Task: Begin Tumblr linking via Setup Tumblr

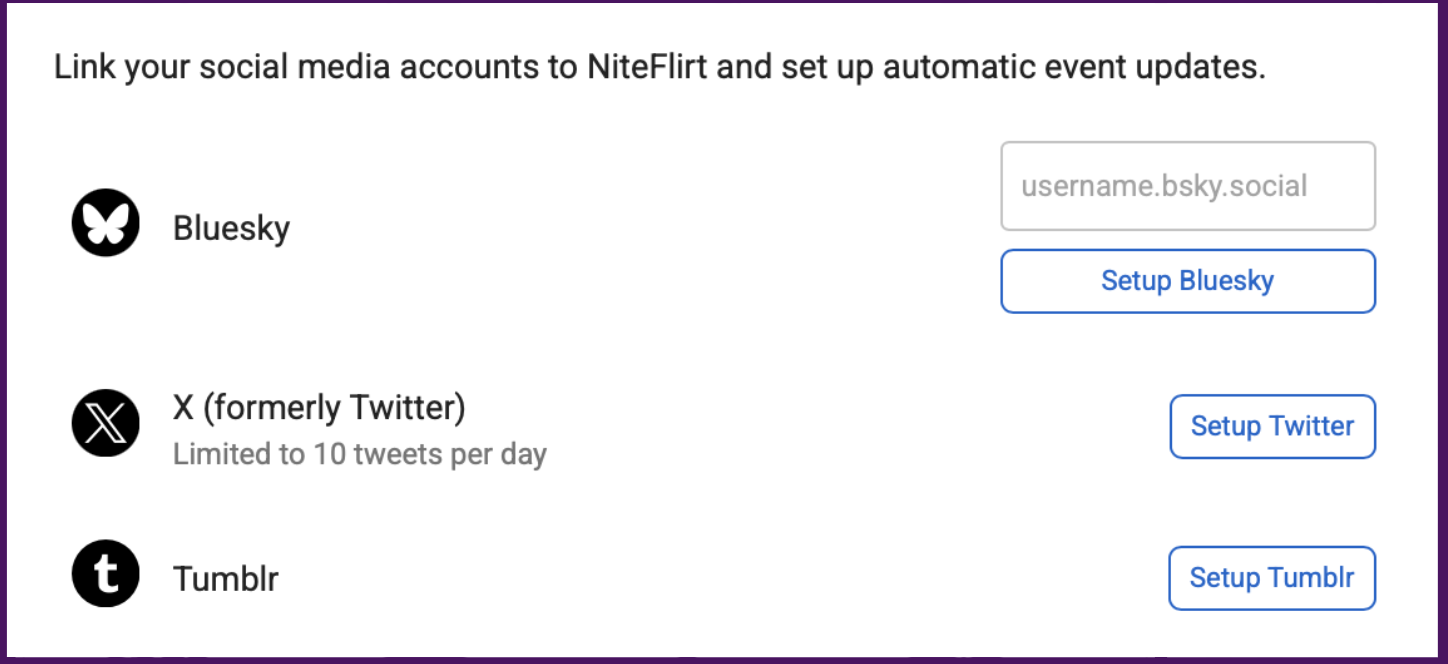Action: pyautogui.click(x=1272, y=578)
